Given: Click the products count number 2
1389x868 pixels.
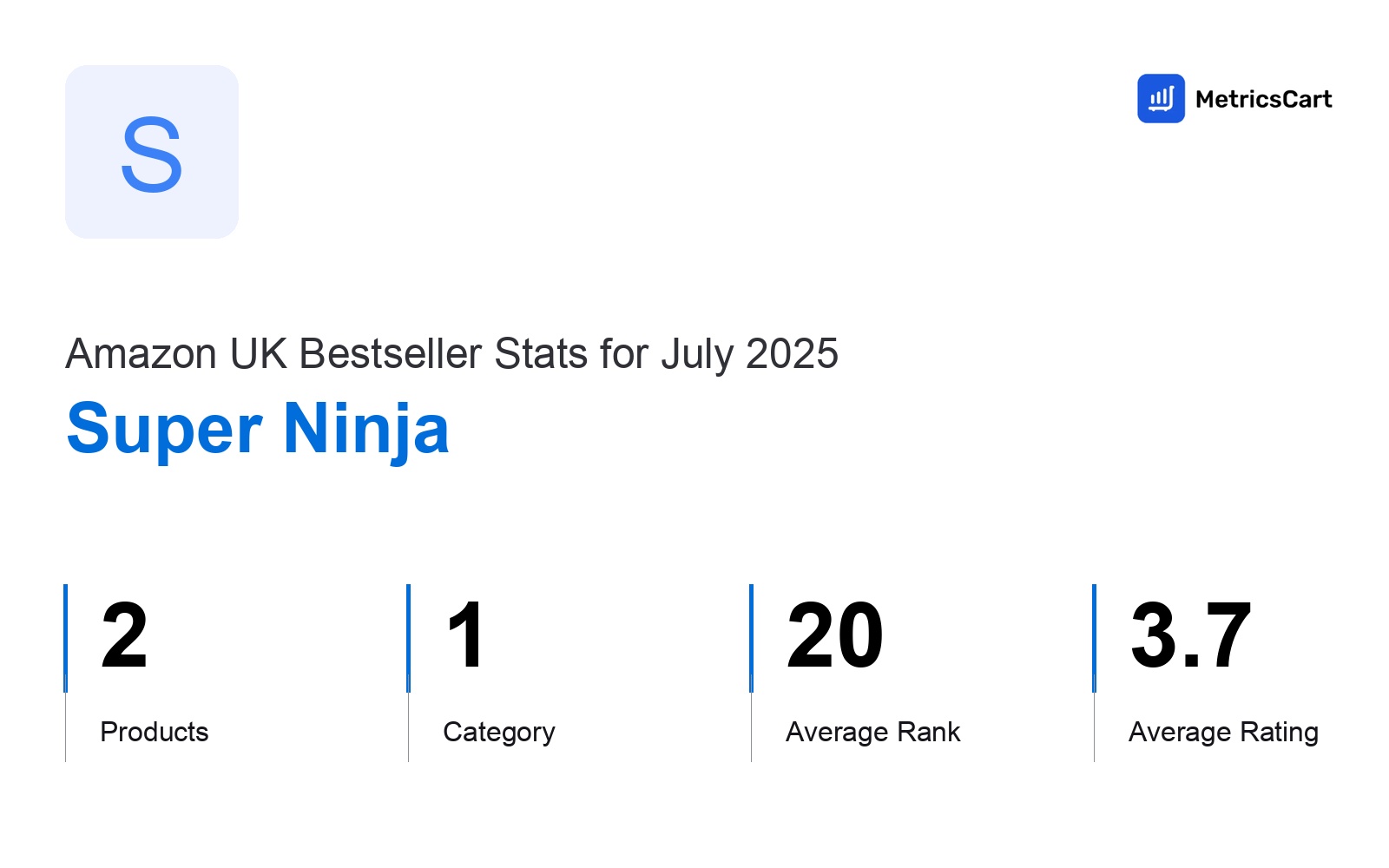Looking at the screenshot, I should (124, 636).
